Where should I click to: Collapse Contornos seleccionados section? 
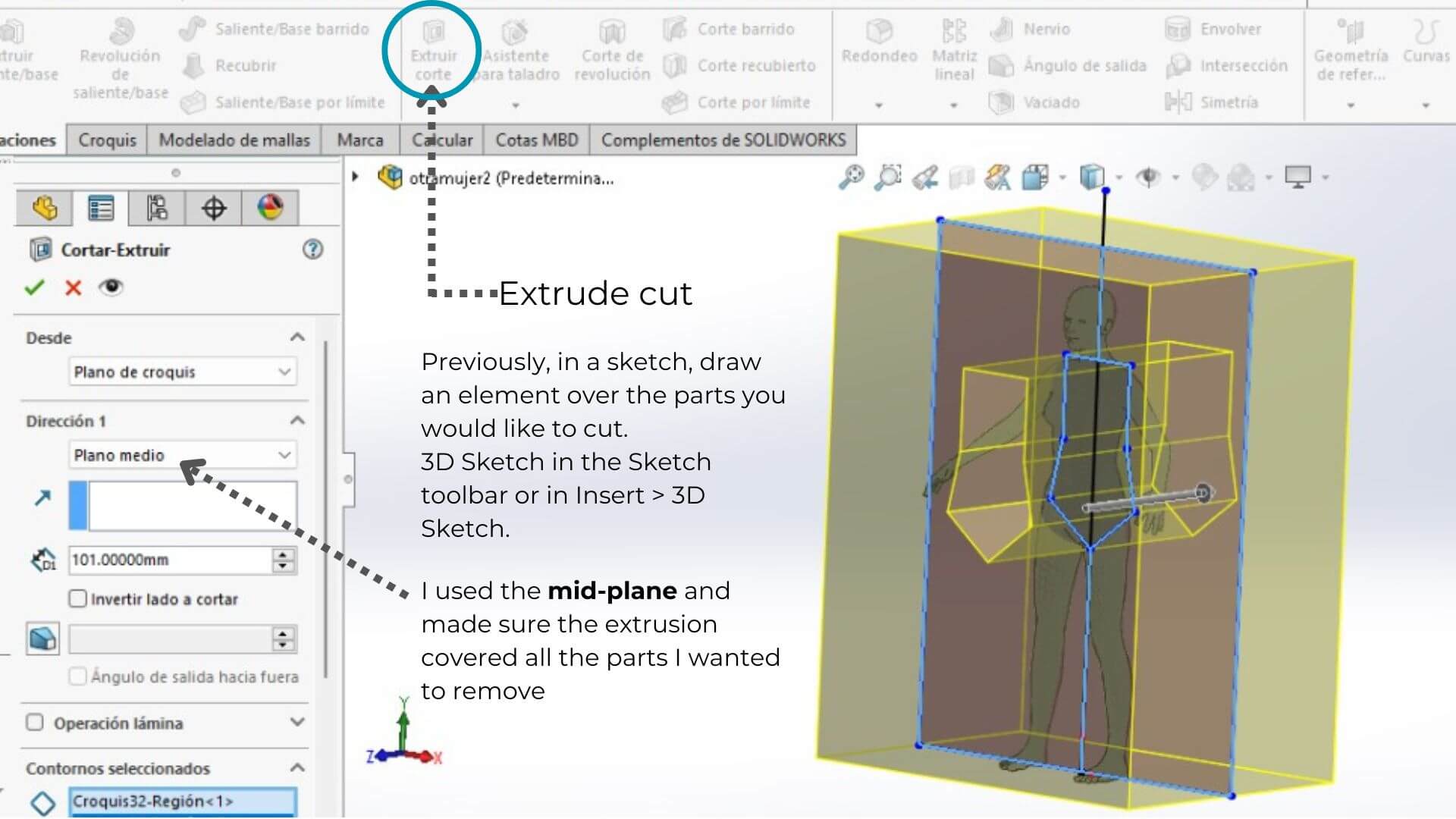click(297, 767)
